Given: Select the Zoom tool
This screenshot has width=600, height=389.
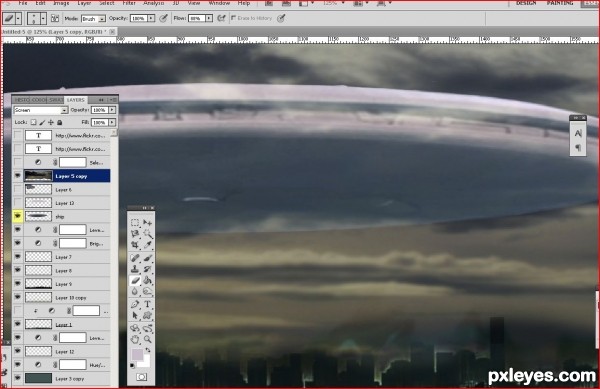Looking at the screenshot, I should pos(147,339).
